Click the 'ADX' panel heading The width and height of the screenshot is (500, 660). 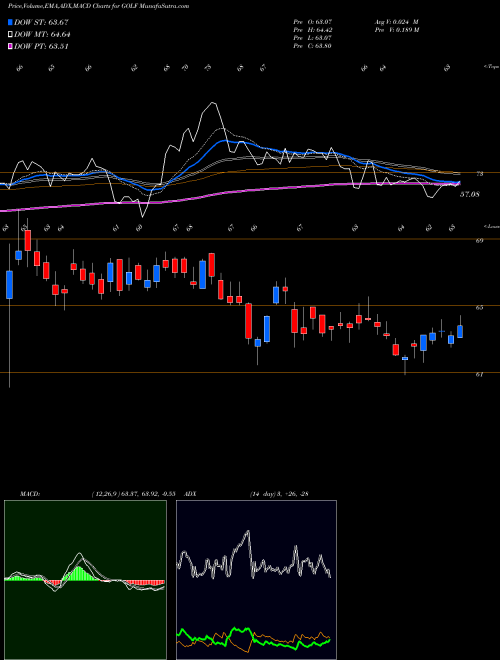[191, 494]
